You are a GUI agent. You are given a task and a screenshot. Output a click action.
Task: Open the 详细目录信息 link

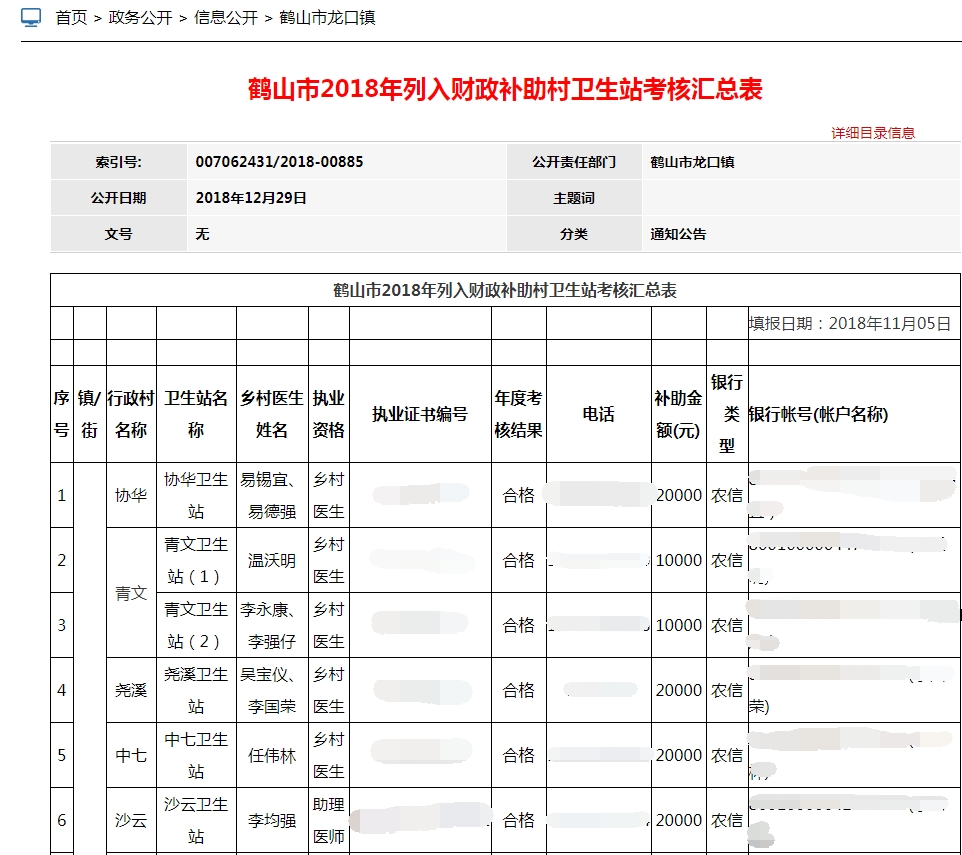[x=872, y=133]
